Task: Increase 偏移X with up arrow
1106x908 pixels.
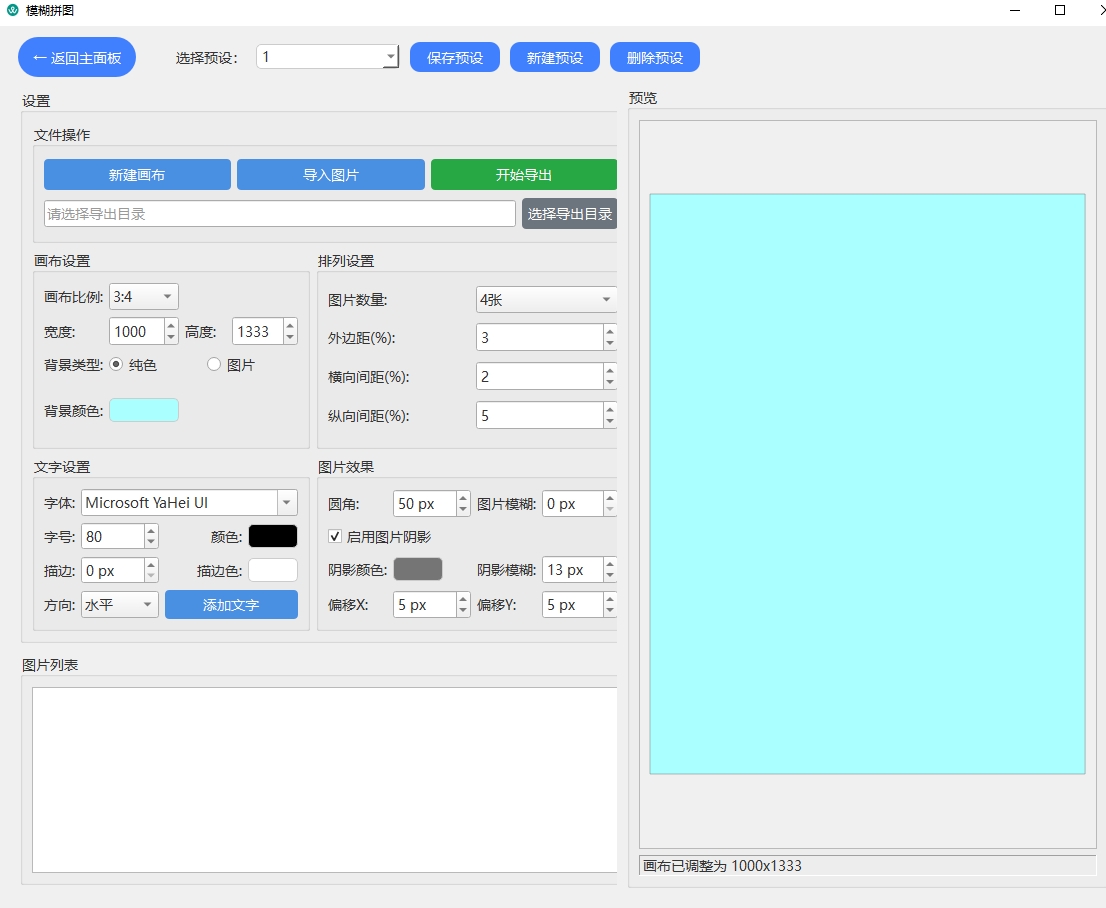Action: 463,598
